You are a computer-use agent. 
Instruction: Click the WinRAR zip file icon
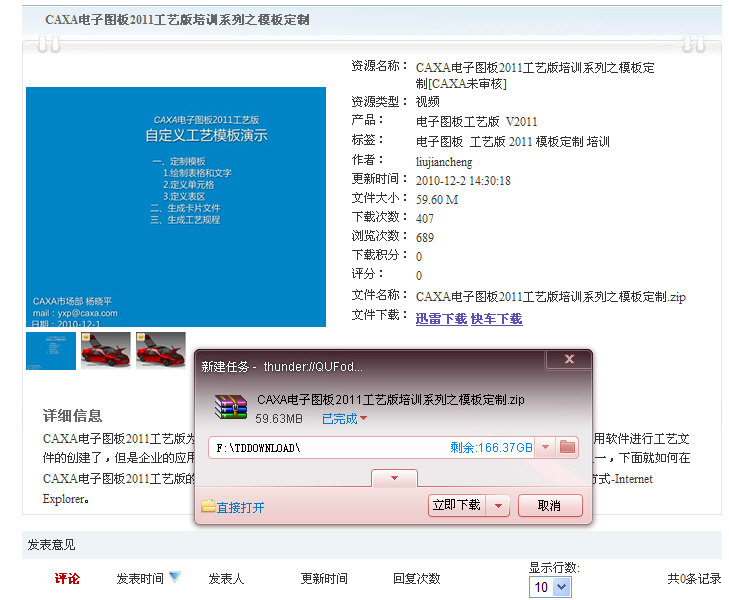232,407
